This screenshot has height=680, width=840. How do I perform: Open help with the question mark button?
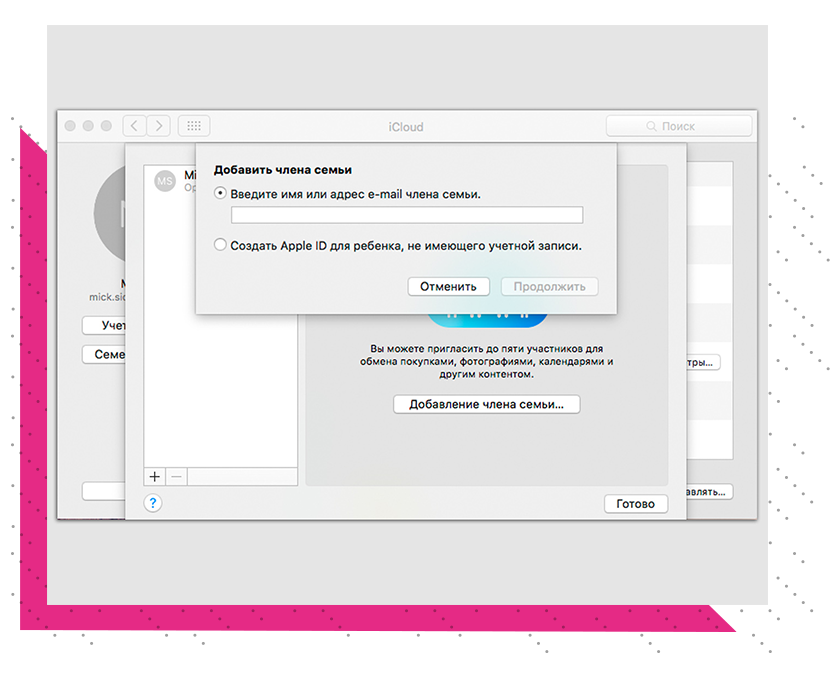coord(153,503)
